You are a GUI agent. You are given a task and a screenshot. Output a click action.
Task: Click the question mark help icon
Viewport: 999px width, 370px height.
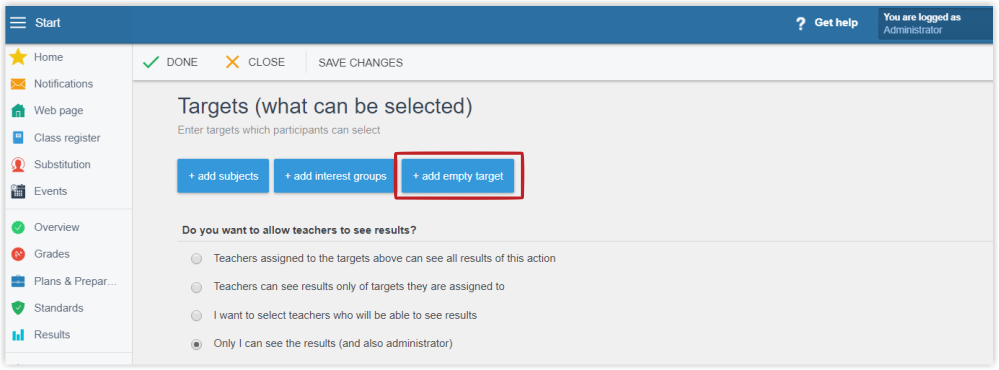(801, 24)
